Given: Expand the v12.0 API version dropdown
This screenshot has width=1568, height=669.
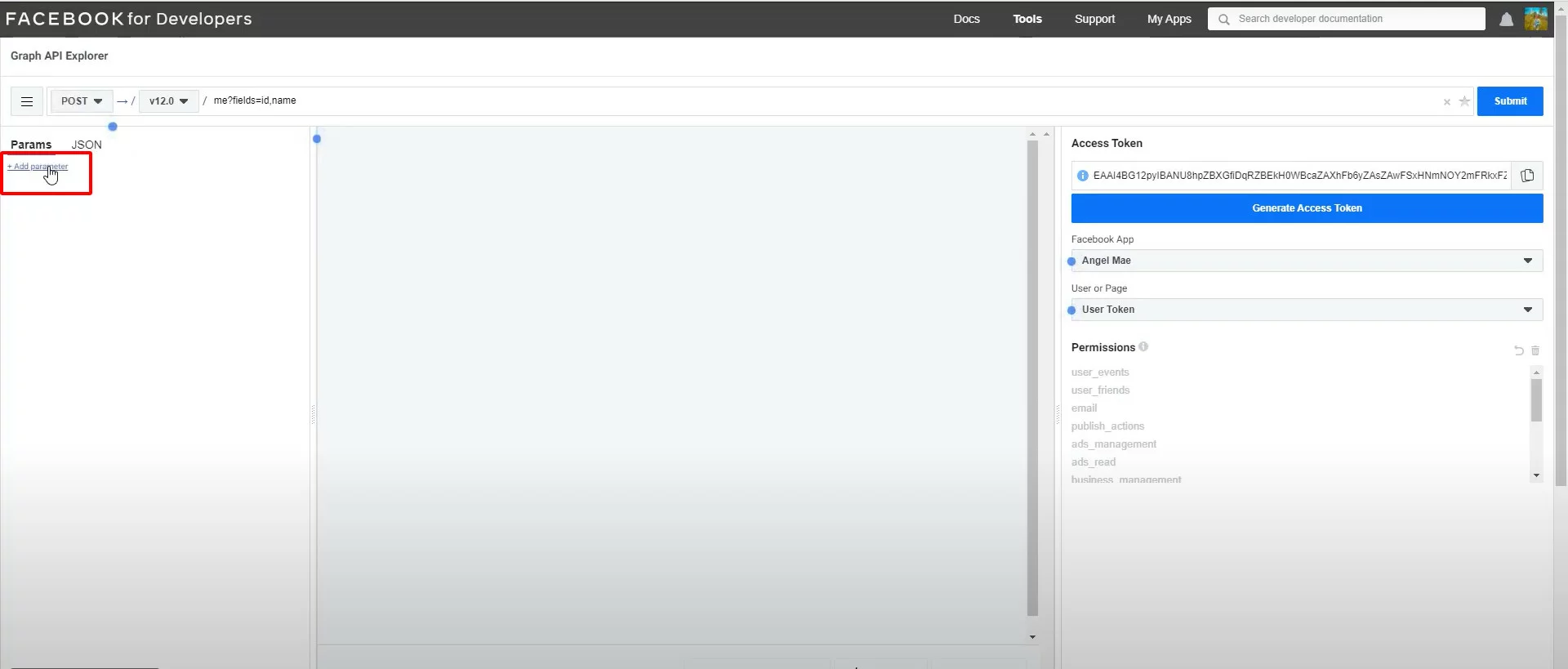Looking at the screenshot, I should pos(168,101).
